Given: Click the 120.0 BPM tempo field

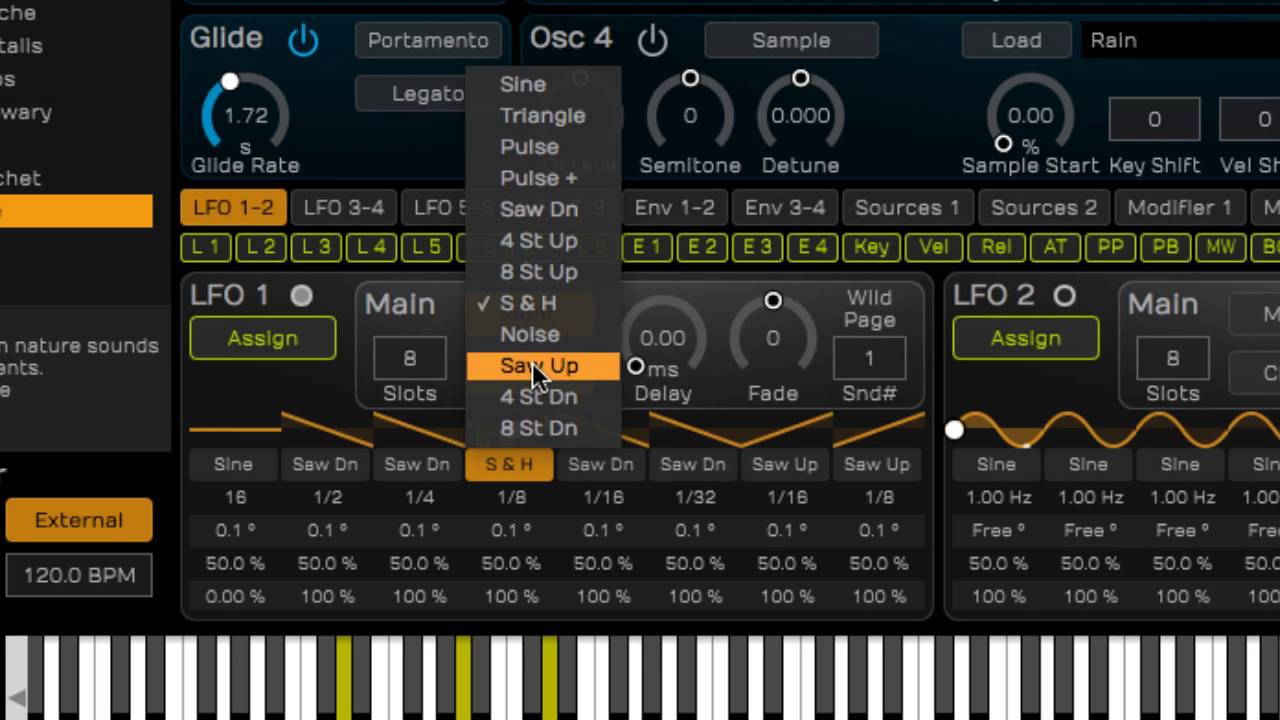Looking at the screenshot, I should pyautogui.click(x=79, y=575).
